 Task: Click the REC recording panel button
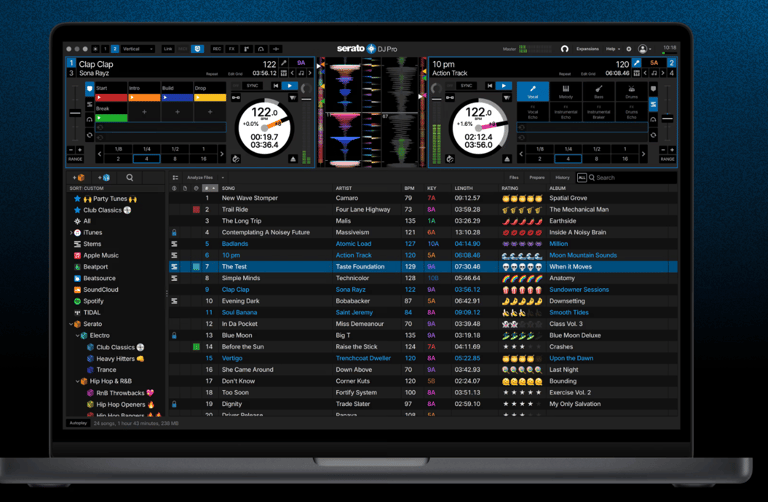click(x=217, y=49)
